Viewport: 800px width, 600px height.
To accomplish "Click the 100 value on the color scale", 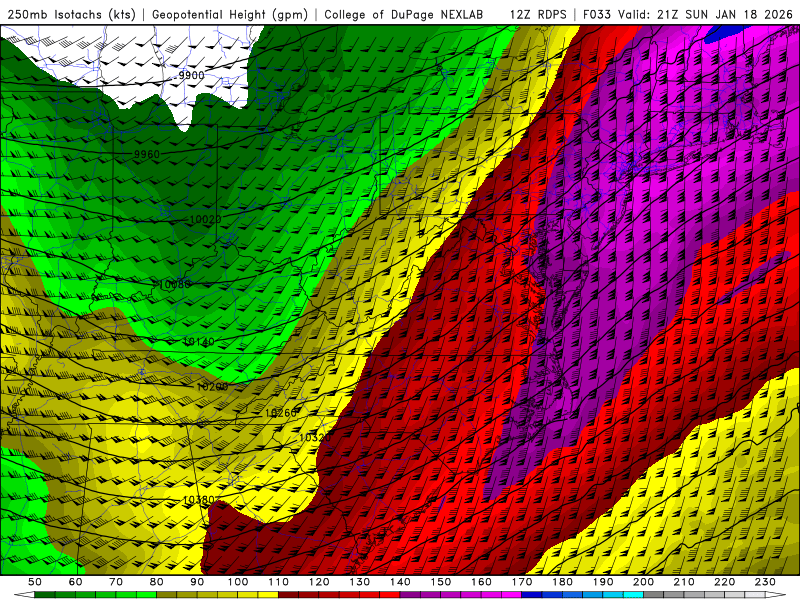I will click(x=238, y=582).
